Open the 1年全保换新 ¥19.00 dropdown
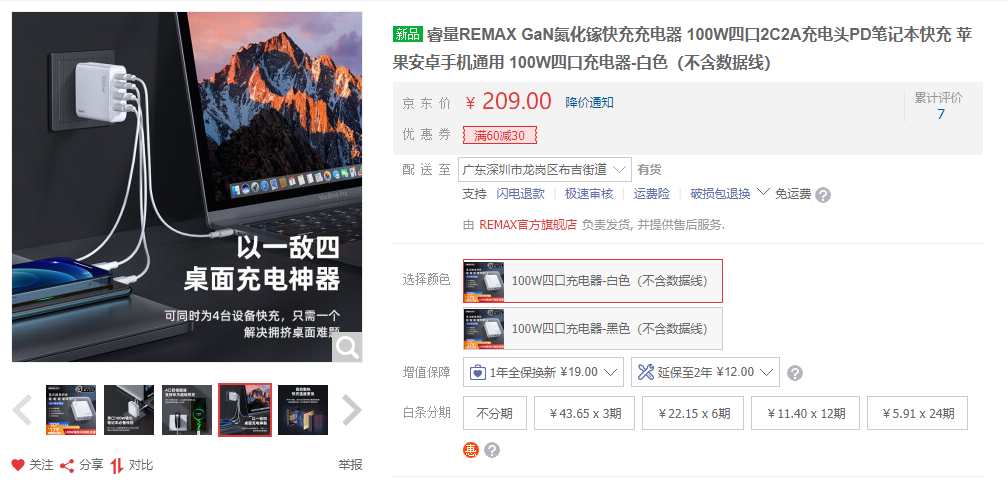 543,372
